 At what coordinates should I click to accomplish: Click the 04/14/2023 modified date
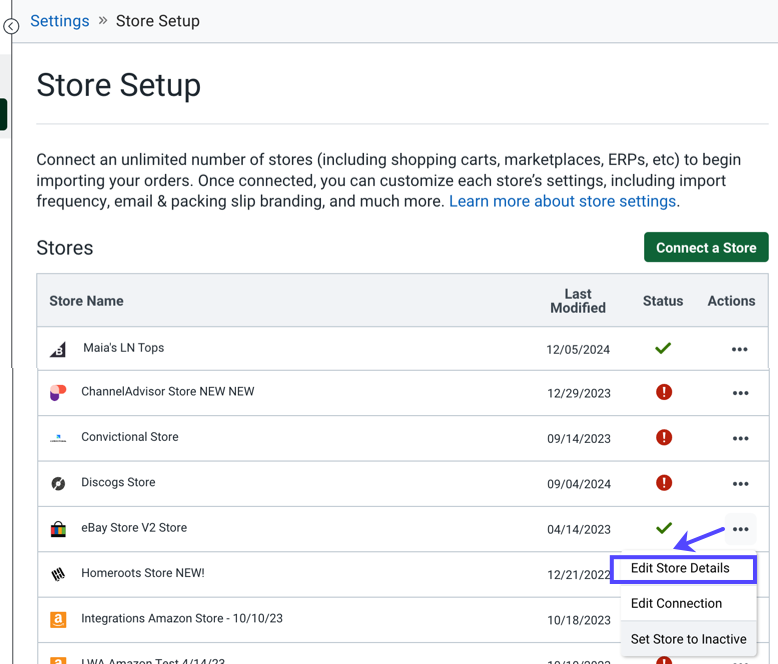click(579, 530)
